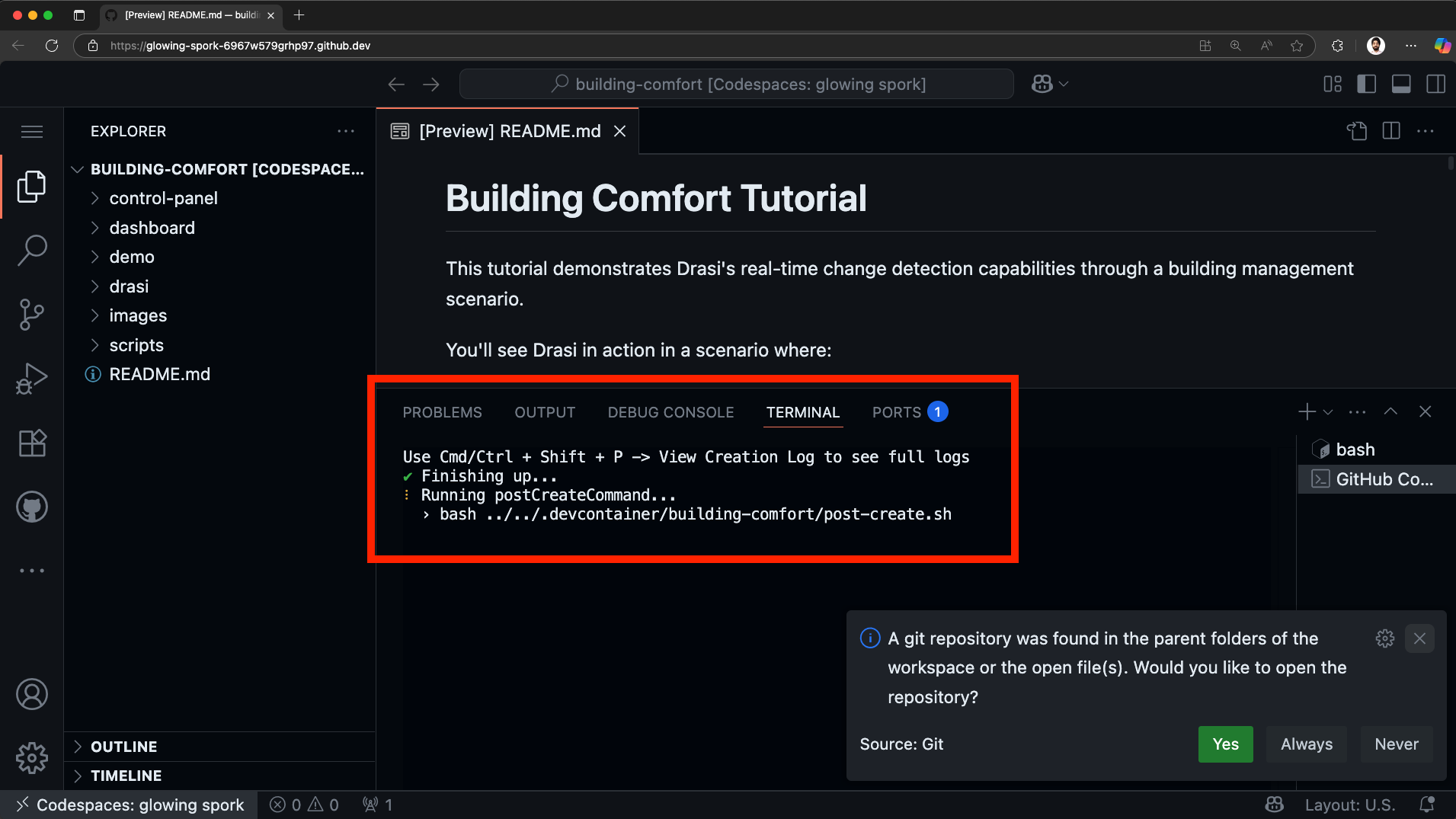
Task: Toggle secondary sidebar visibility
Action: (1436, 84)
